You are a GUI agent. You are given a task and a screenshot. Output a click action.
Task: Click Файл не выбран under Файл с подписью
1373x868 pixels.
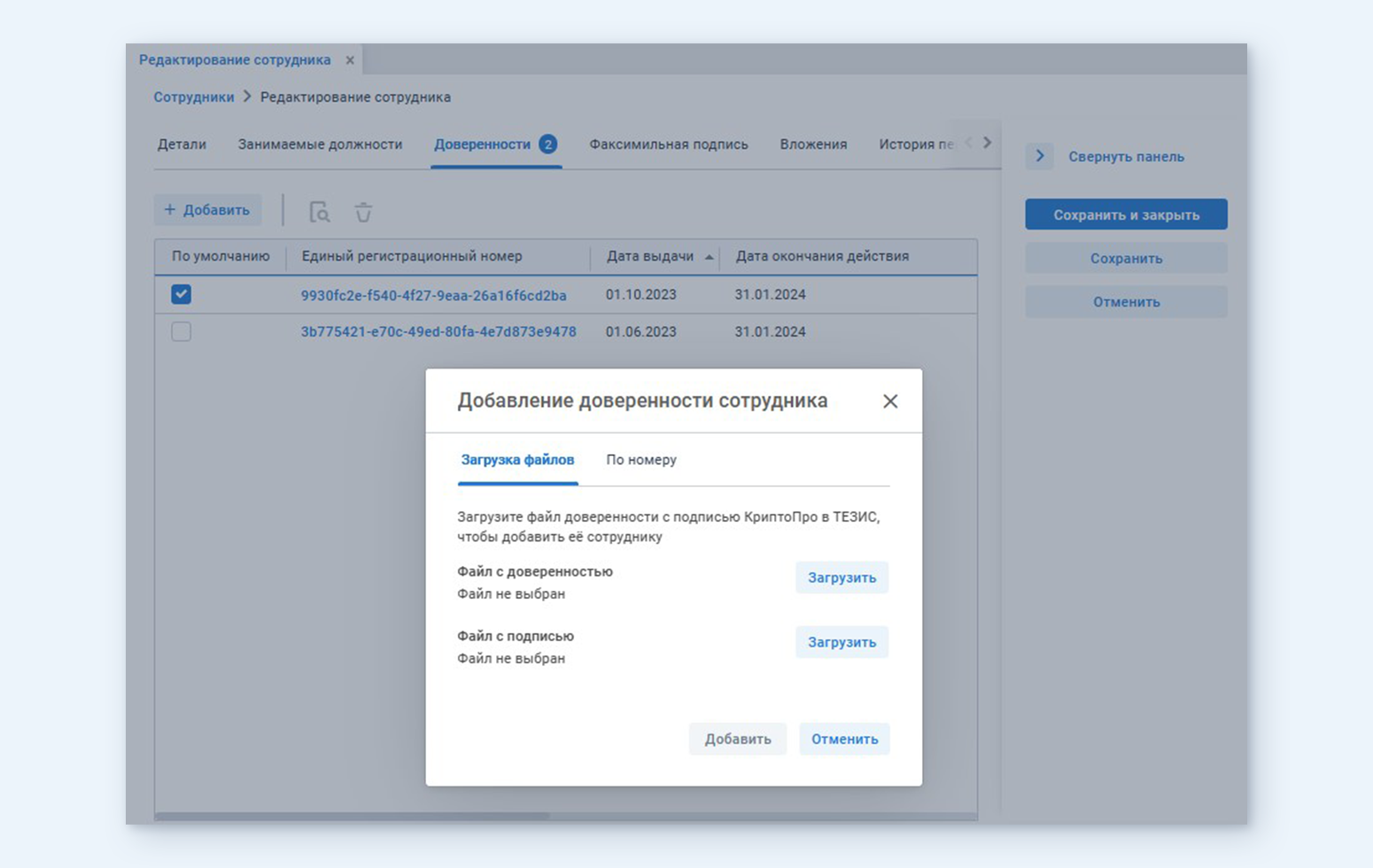tap(511, 659)
